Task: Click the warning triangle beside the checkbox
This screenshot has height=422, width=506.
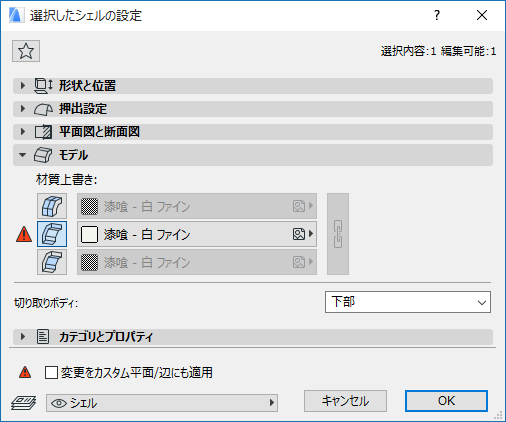Action: tap(25, 372)
